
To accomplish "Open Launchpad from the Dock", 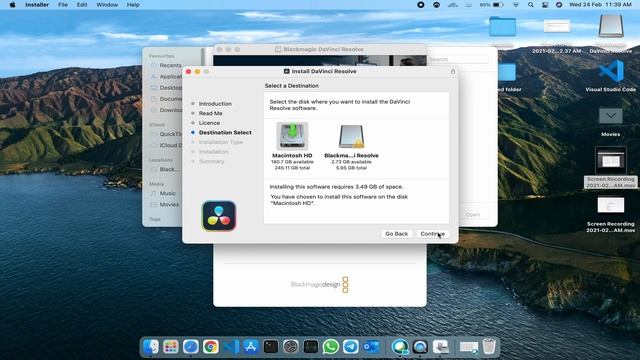I will [171, 347].
